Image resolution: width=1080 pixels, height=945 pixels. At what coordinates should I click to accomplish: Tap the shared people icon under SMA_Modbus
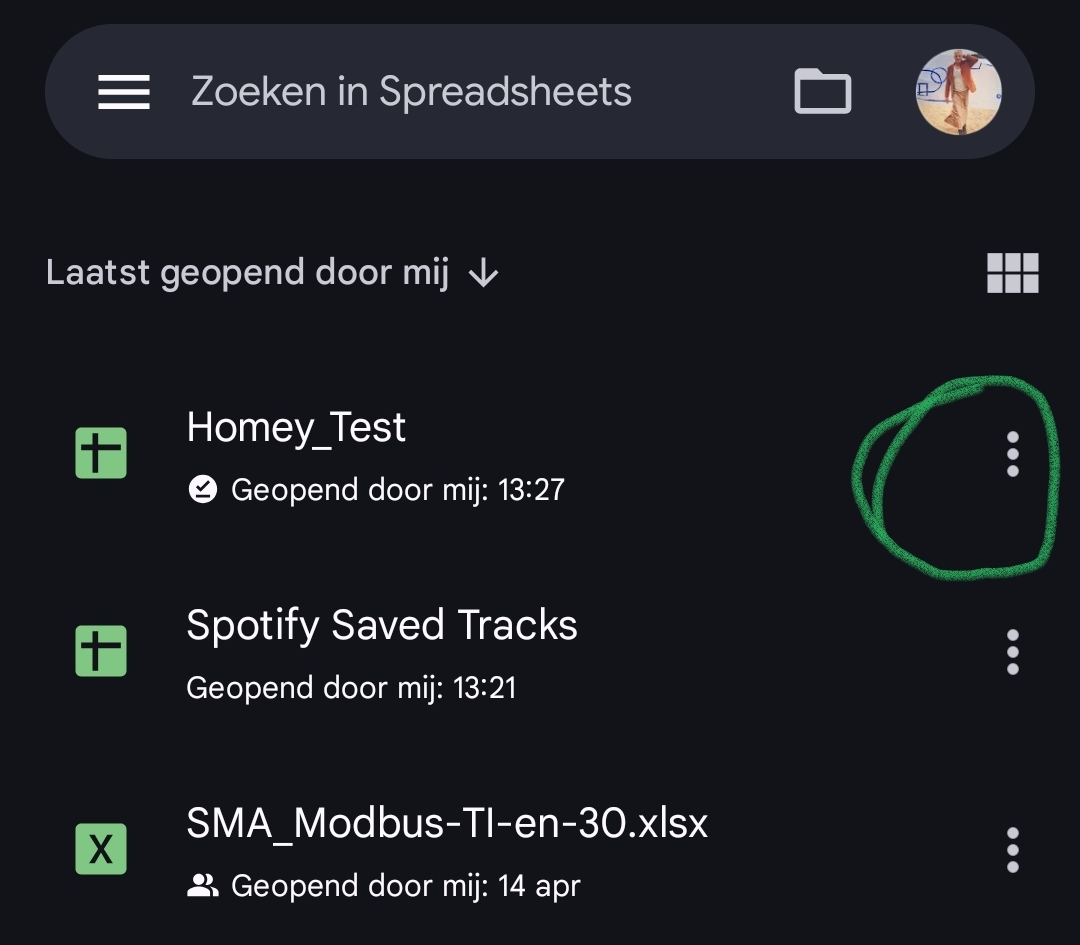(203, 886)
